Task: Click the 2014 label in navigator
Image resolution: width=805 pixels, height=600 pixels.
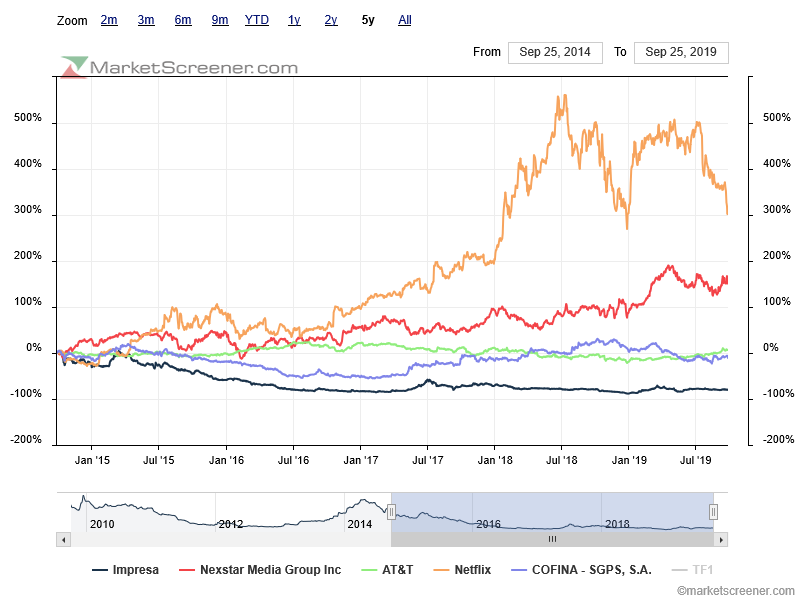Action: click(x=359, y=524)
